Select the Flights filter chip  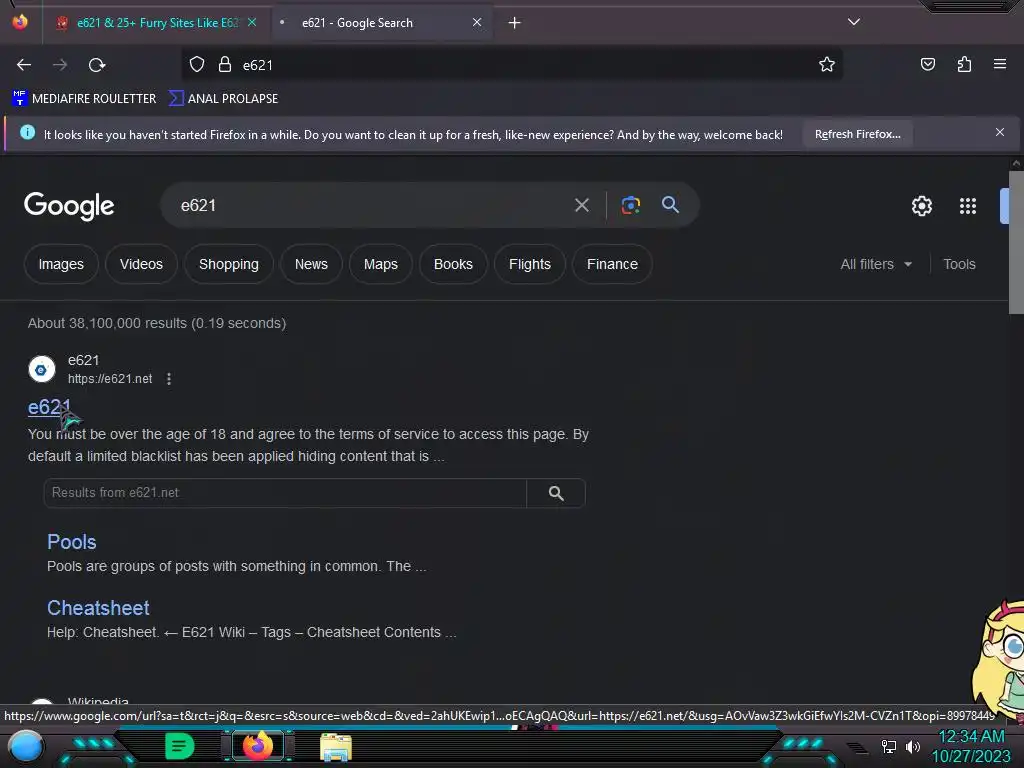click(x=530, y=264)
